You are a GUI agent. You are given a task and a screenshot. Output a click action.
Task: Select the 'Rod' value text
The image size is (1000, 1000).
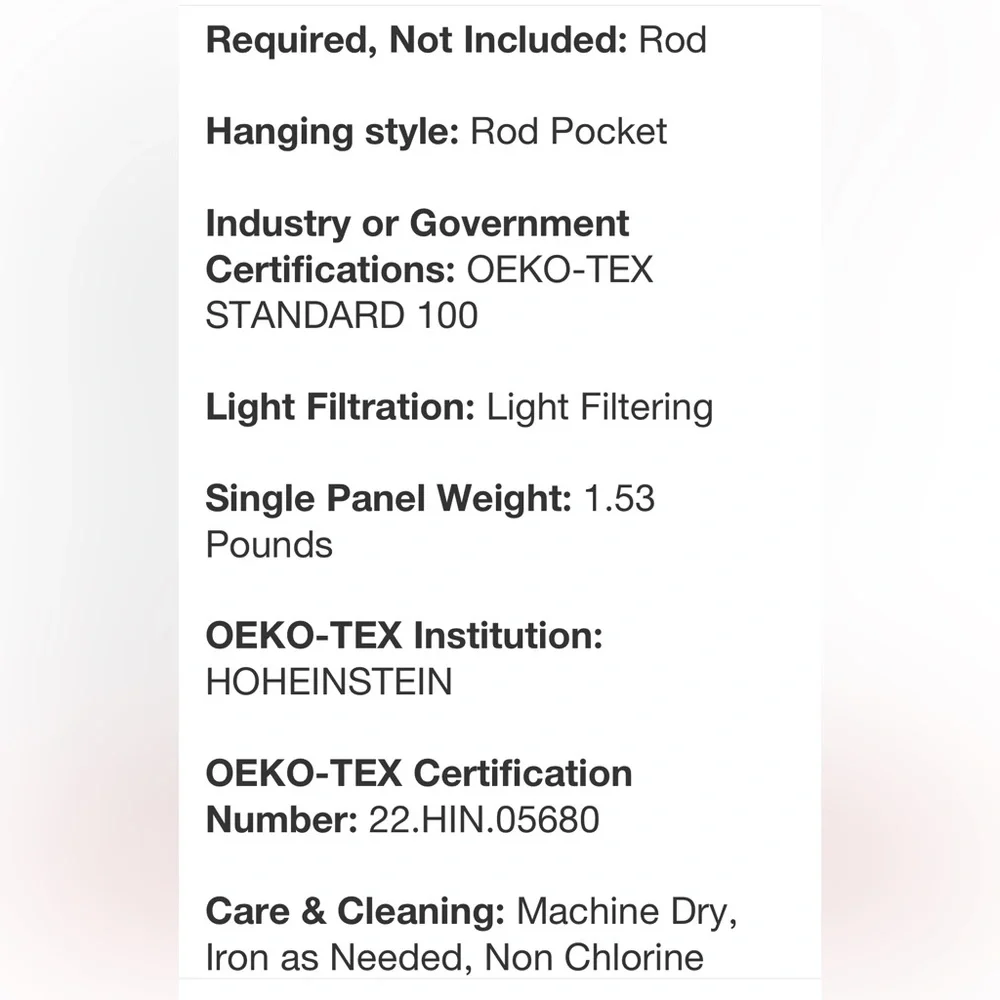click(x=673, y=41)
